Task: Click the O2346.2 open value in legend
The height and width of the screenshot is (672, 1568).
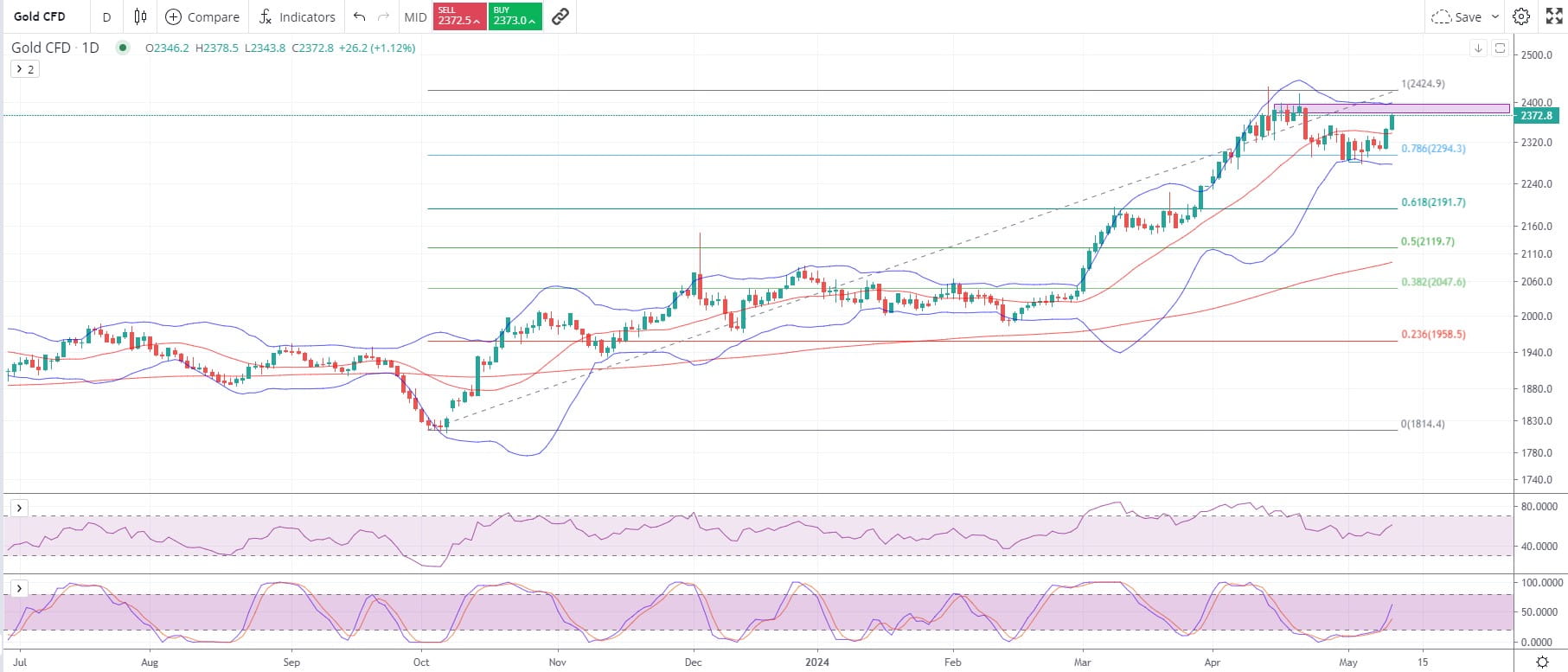Action: [167, 48]
